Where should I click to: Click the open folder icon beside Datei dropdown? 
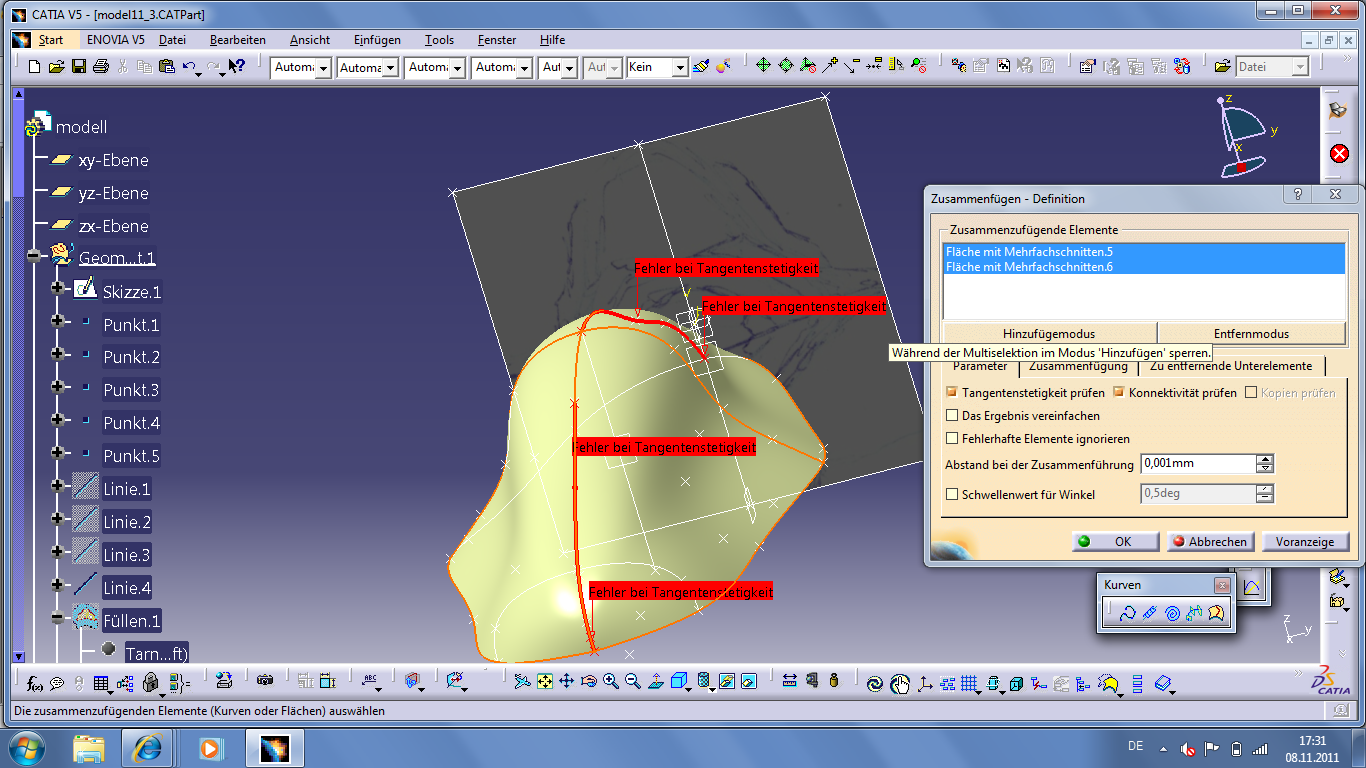[x=1222, y=67]
